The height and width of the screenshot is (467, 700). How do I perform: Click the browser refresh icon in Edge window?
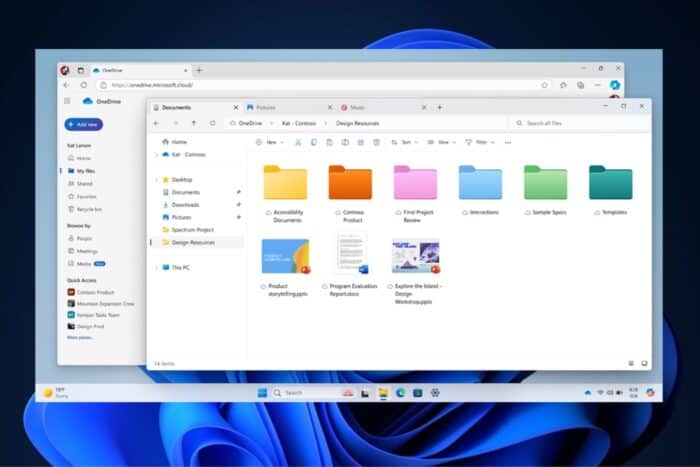(x=84, y=85)
